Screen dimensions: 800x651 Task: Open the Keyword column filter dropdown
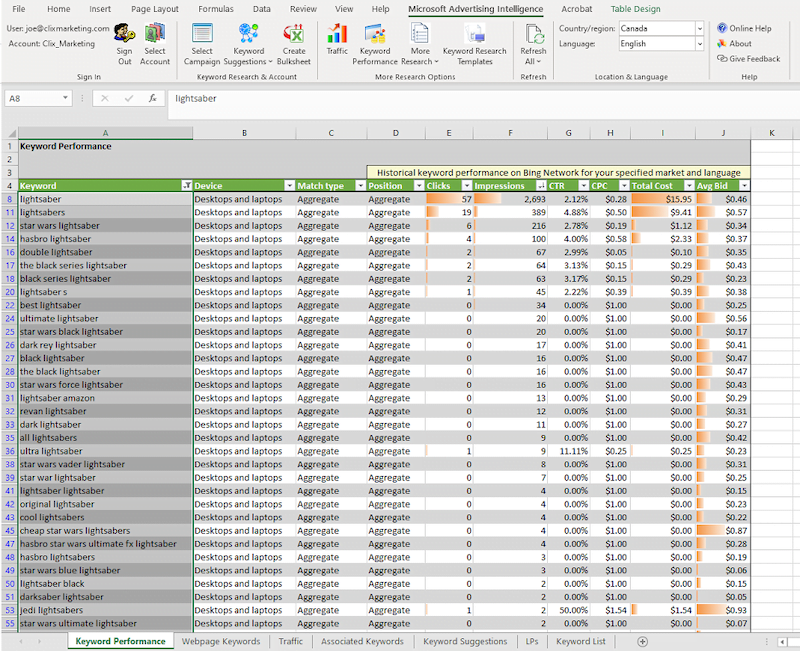tap(187, 186)
